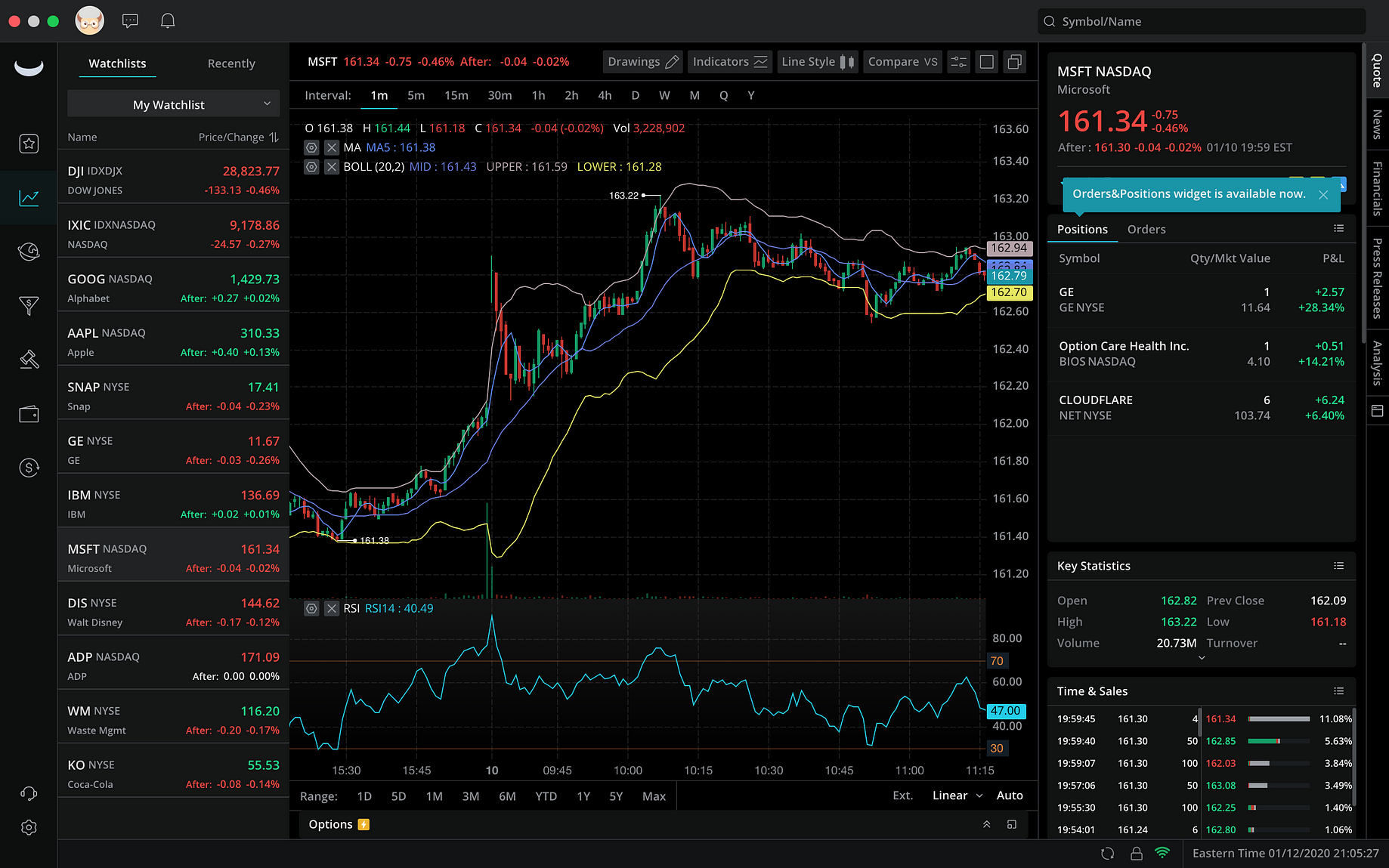Open multi-window chart layout icon
The image size is (1389, 868).
point(1014,62)
